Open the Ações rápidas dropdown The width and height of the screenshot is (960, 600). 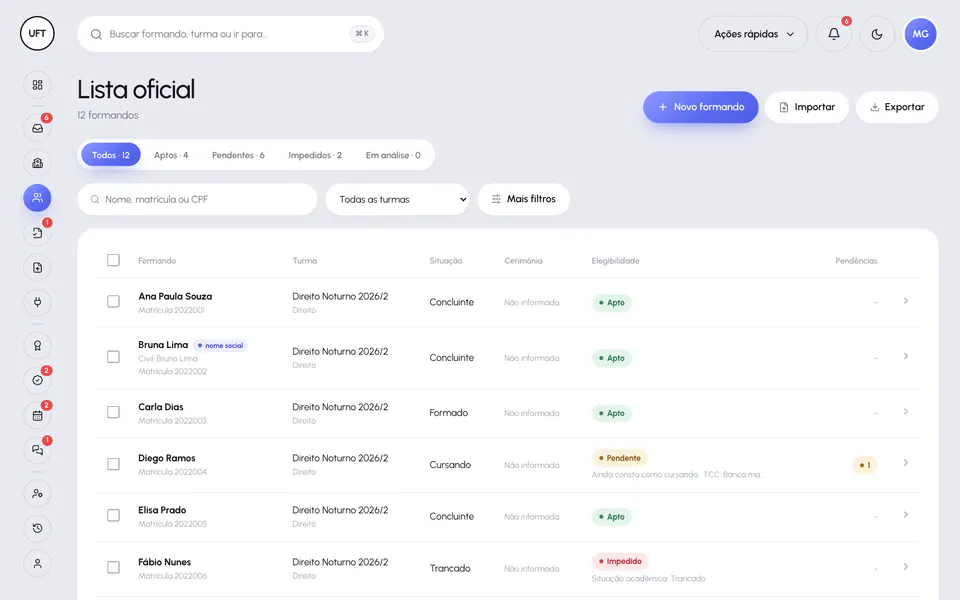pyautogui.click(x=753, y=34)
